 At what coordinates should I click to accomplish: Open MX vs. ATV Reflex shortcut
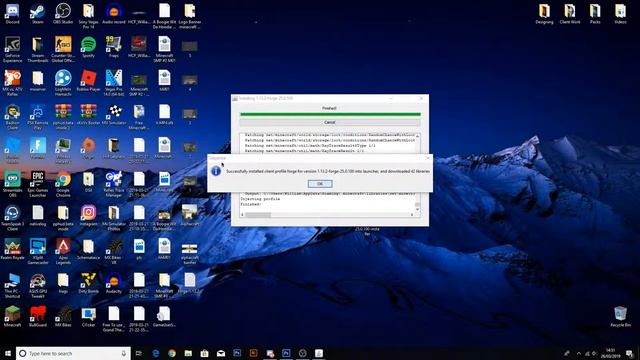pyautogui.click(x=12, y=83)
